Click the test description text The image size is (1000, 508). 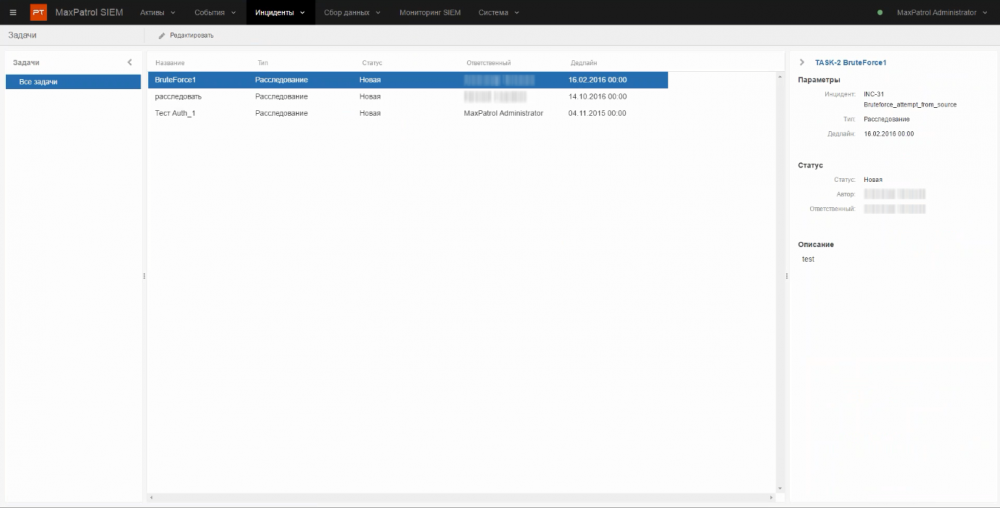[x=808, y=259]
